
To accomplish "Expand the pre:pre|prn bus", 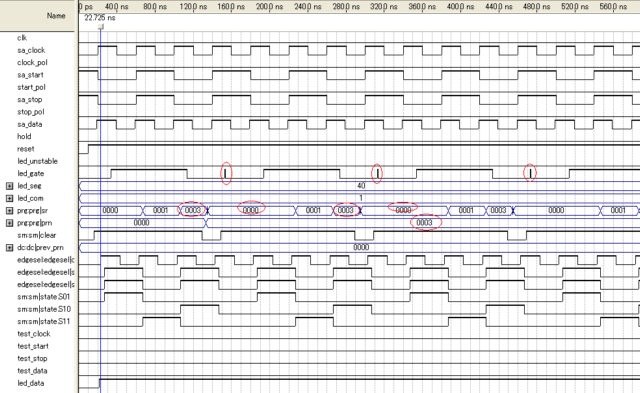I will 9,223.
